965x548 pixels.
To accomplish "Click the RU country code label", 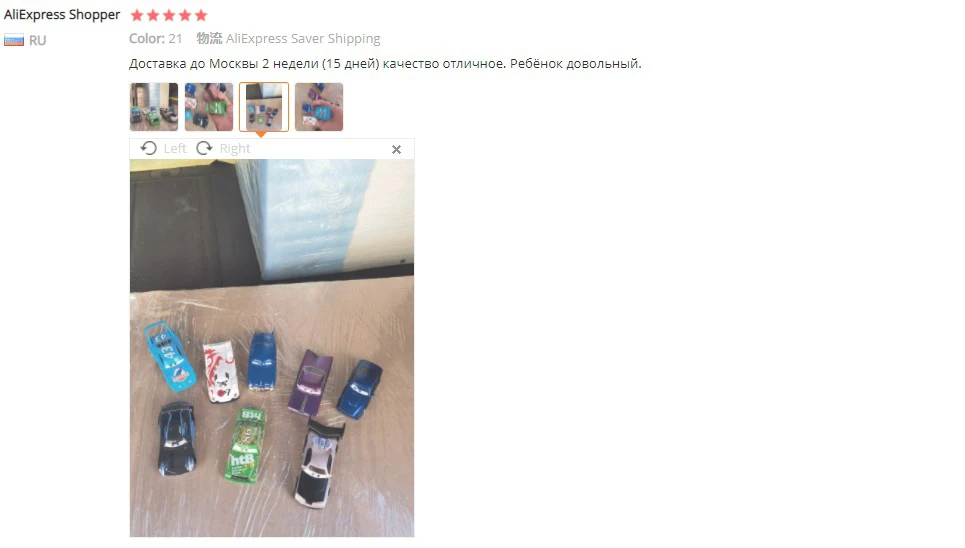I will tap(38, 41).
